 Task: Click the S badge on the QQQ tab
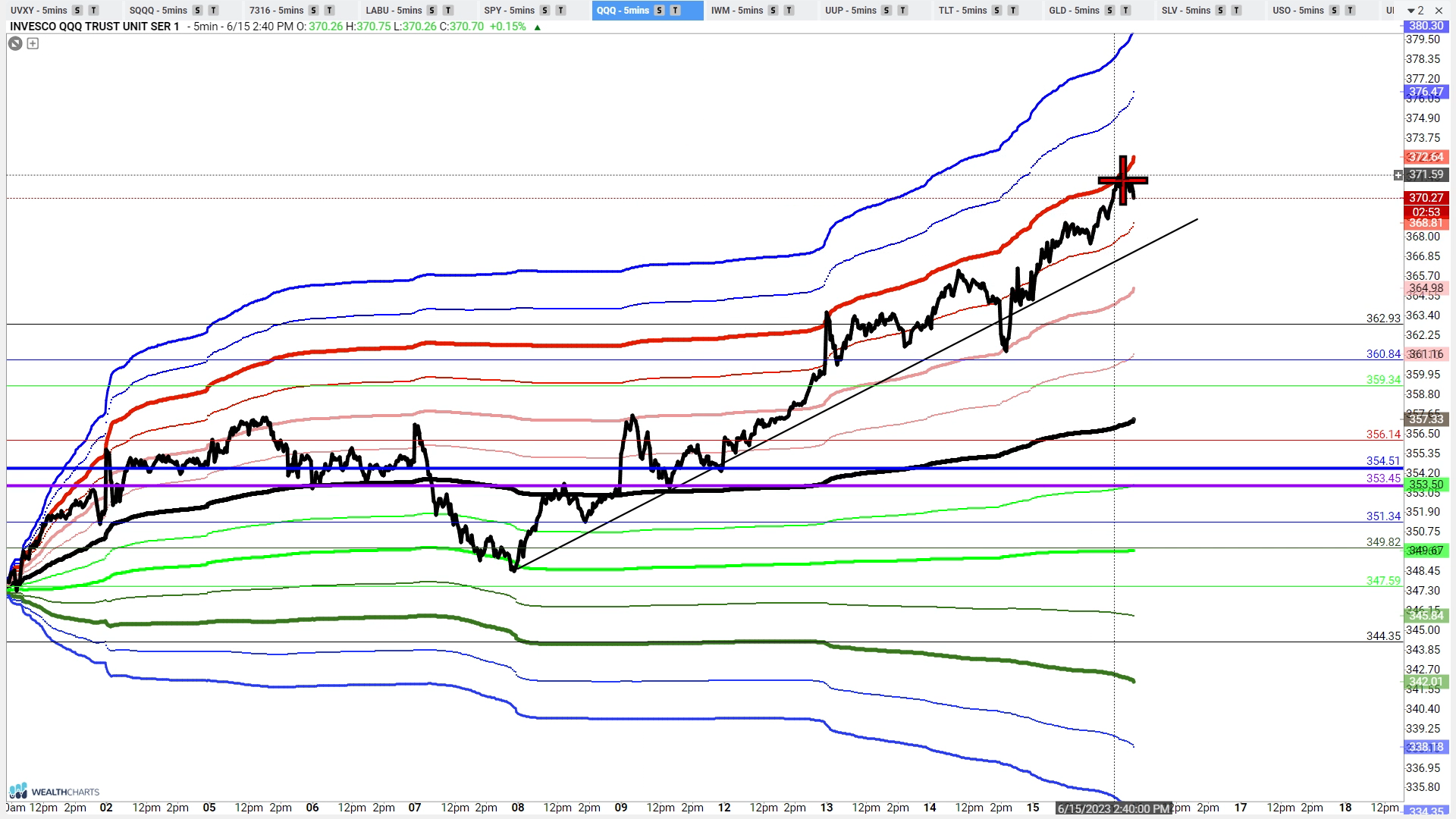click(x=659, y=11)
